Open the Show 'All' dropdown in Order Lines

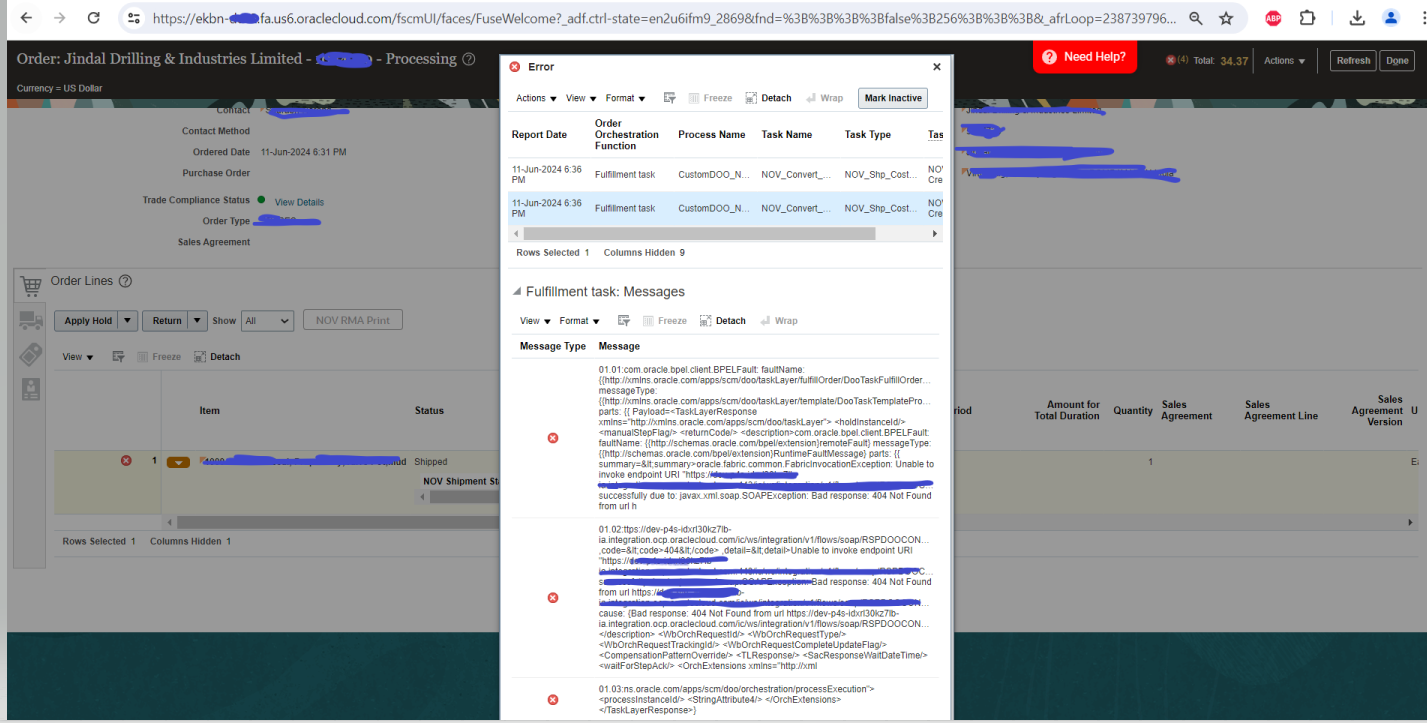click(267, 320)
